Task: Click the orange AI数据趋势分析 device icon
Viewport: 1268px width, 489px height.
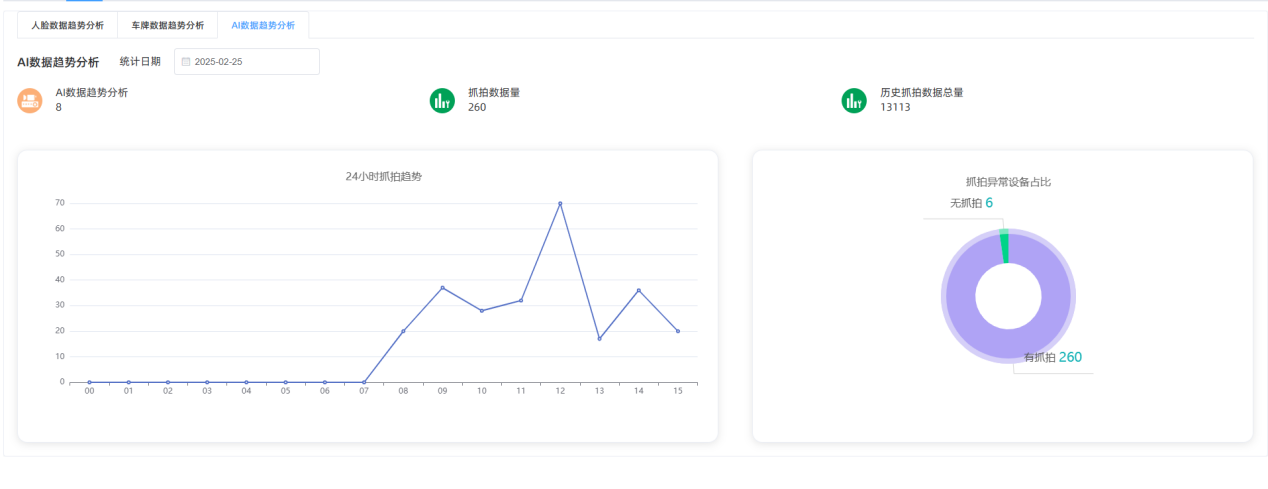Action: coord(30,100)
